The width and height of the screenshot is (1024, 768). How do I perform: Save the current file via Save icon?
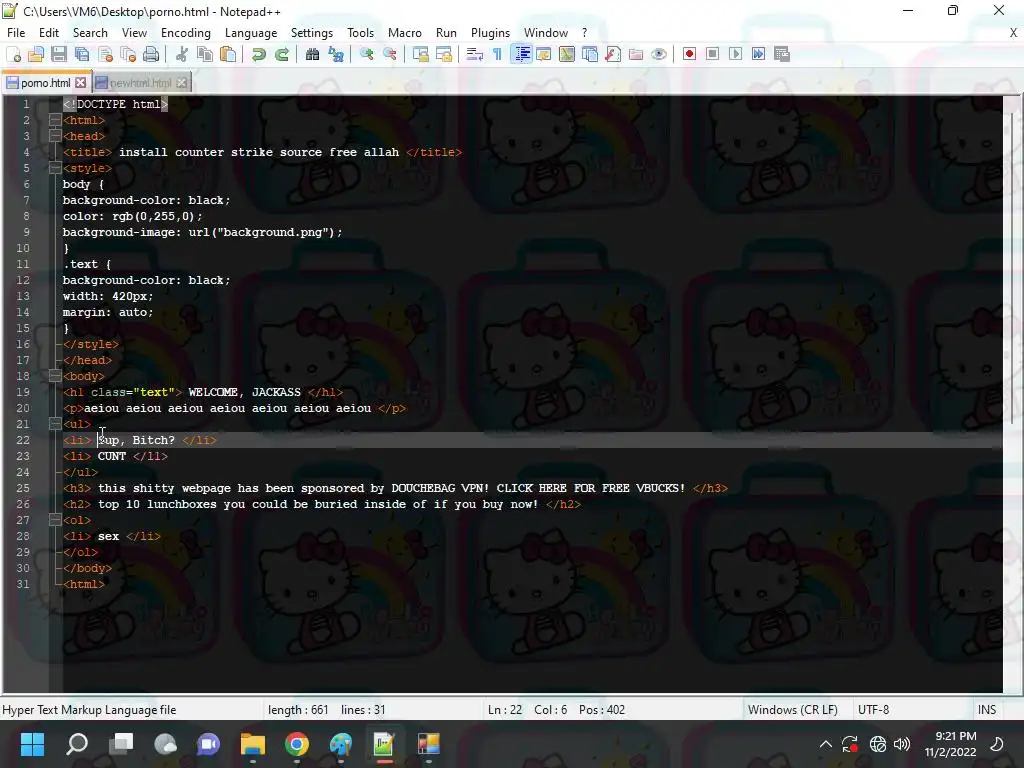pyautogui.click(x=59, y=54)
